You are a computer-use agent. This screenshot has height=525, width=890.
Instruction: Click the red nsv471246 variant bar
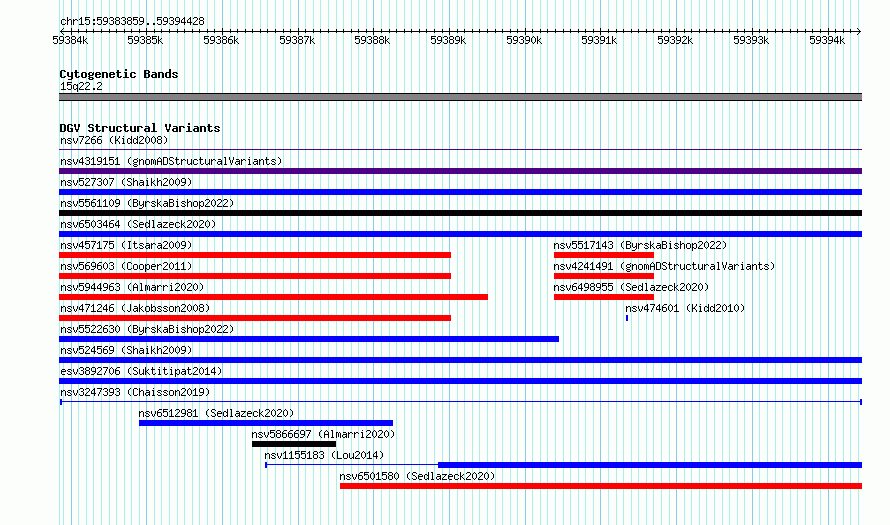[x=255, y=318]
